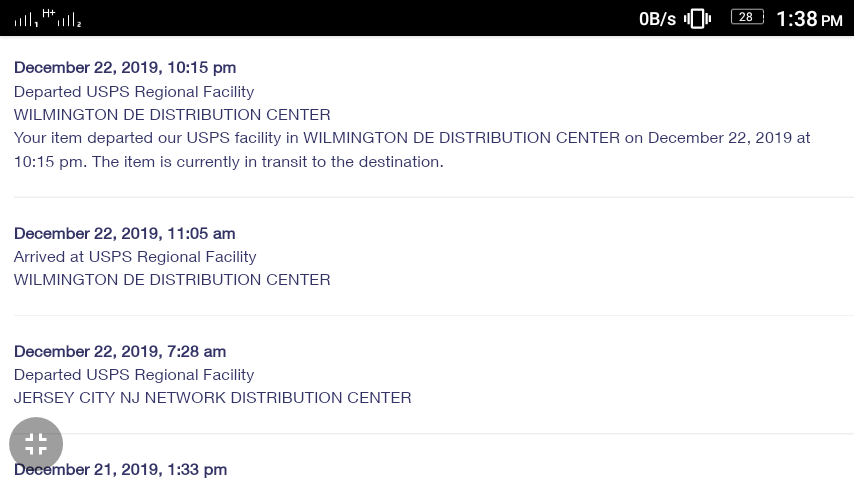
Task: Tap WILMINGTON DE DISTRIBUTION CENTER under 10:15 pm entry
Action: 172,115
